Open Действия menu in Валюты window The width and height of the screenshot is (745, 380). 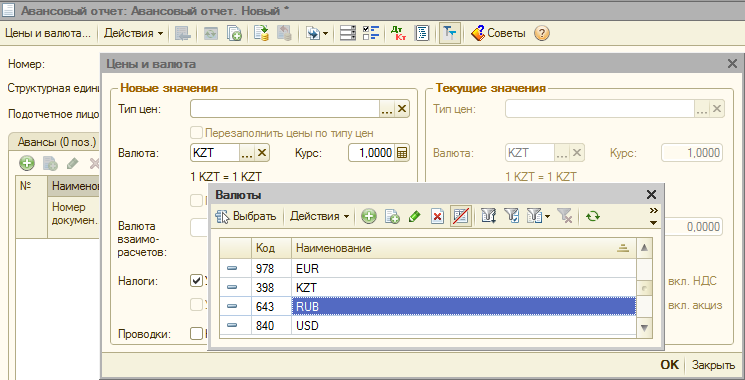click(319, 217)
